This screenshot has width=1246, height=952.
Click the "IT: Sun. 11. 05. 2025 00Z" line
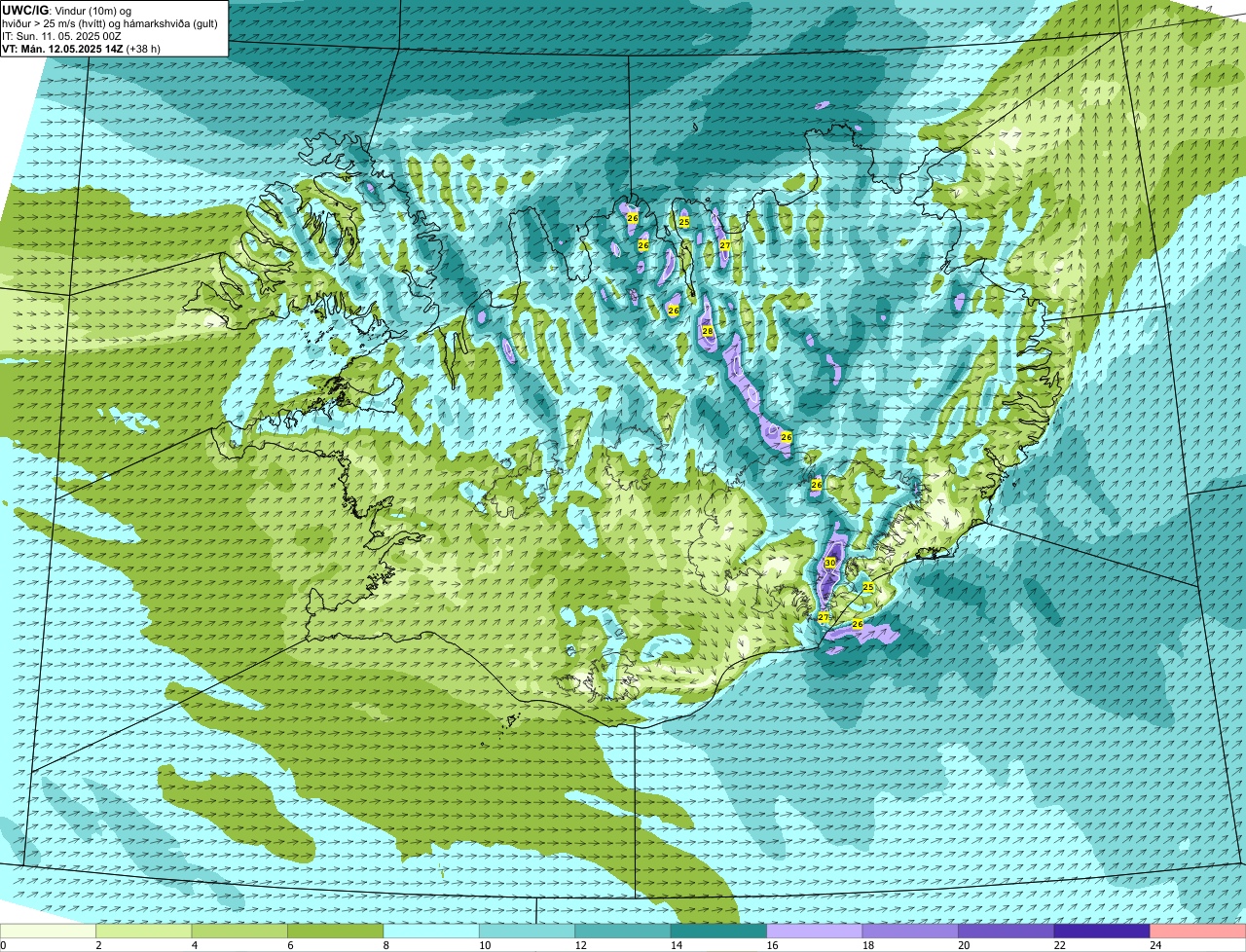[x=61, y=36]
